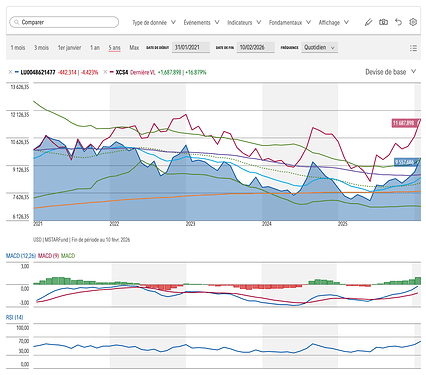
Task: Click the list view icon in the period bar
Action: (x=413, y=48)
